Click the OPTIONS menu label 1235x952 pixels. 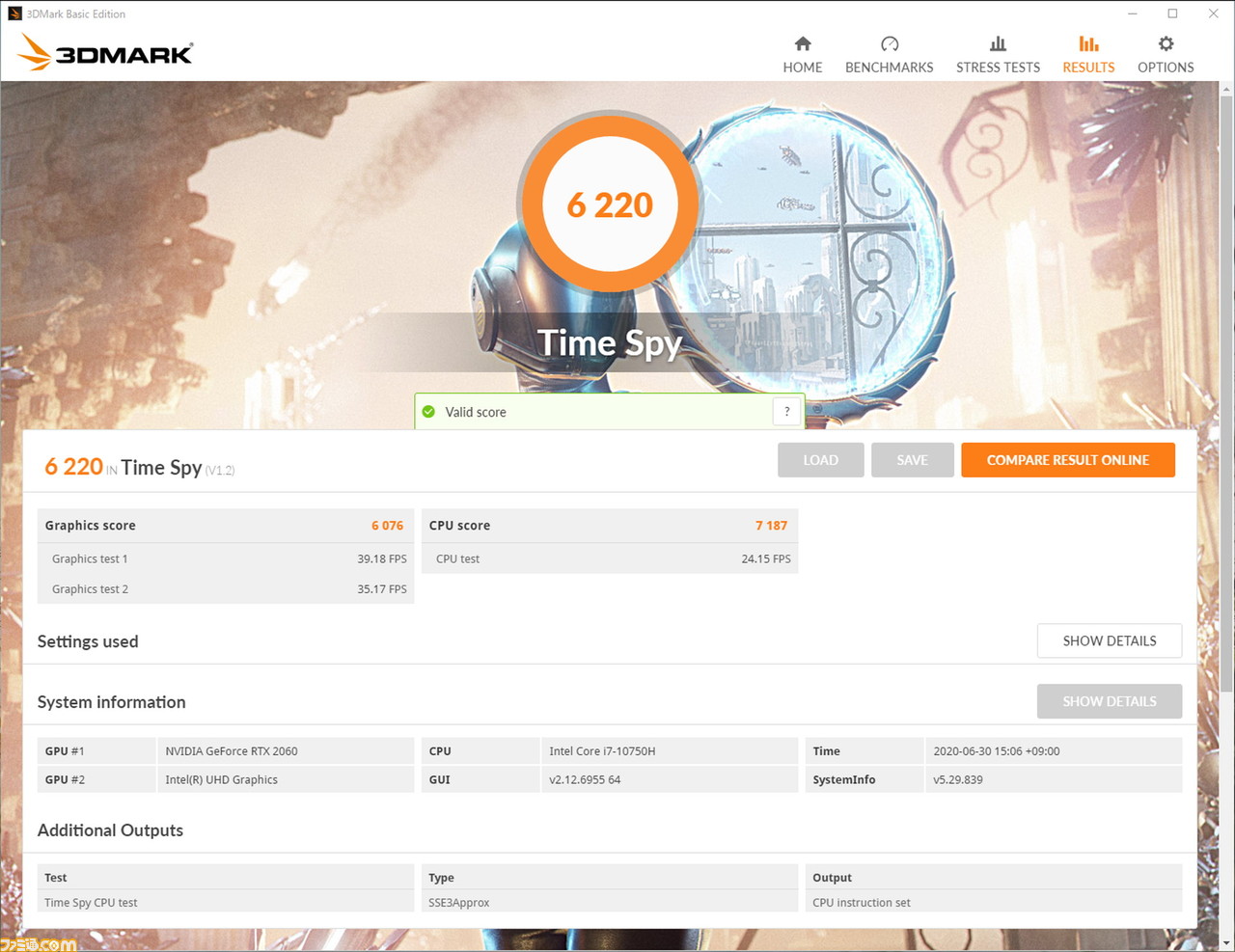pos(1166,68)
